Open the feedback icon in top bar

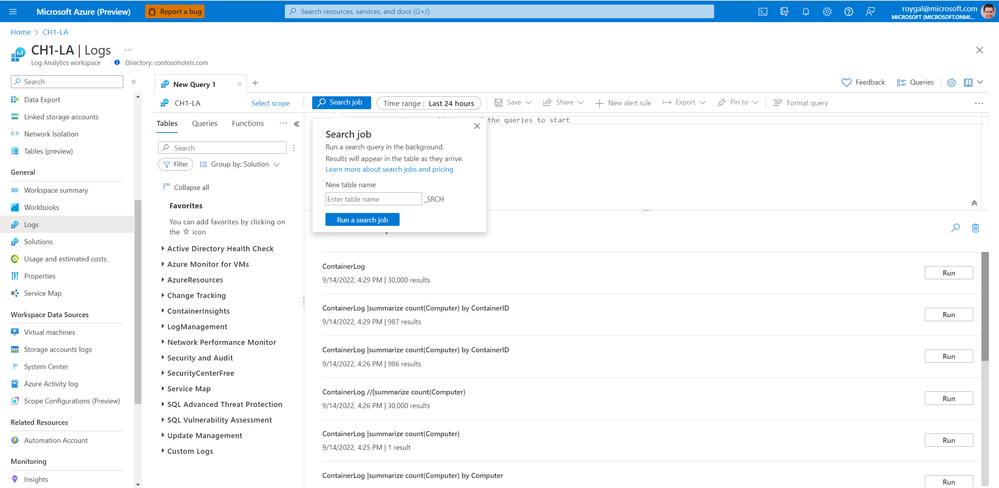click(870, 11)
